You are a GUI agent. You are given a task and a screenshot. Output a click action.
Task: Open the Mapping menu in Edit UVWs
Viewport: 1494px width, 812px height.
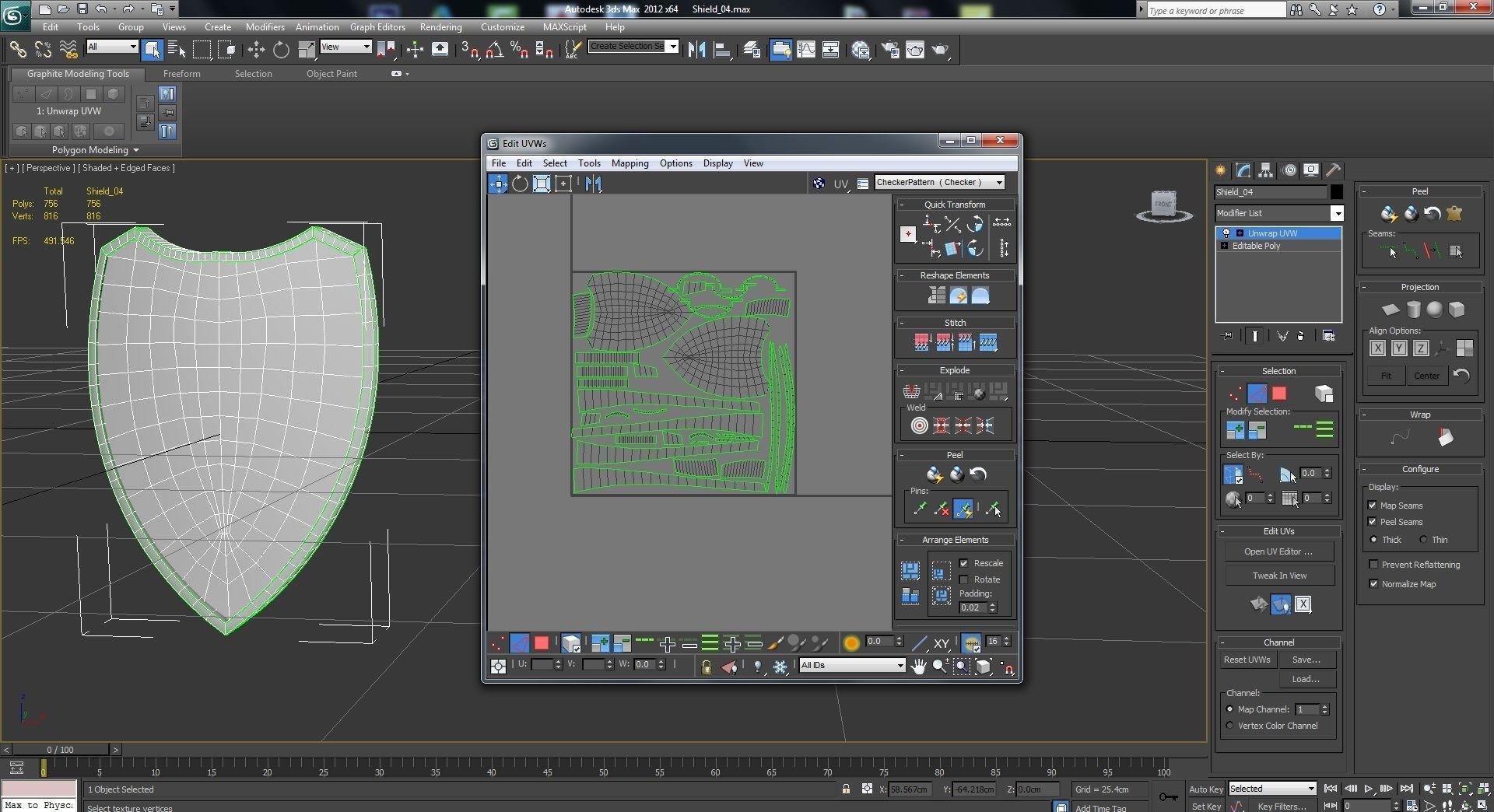coord(630,163)
